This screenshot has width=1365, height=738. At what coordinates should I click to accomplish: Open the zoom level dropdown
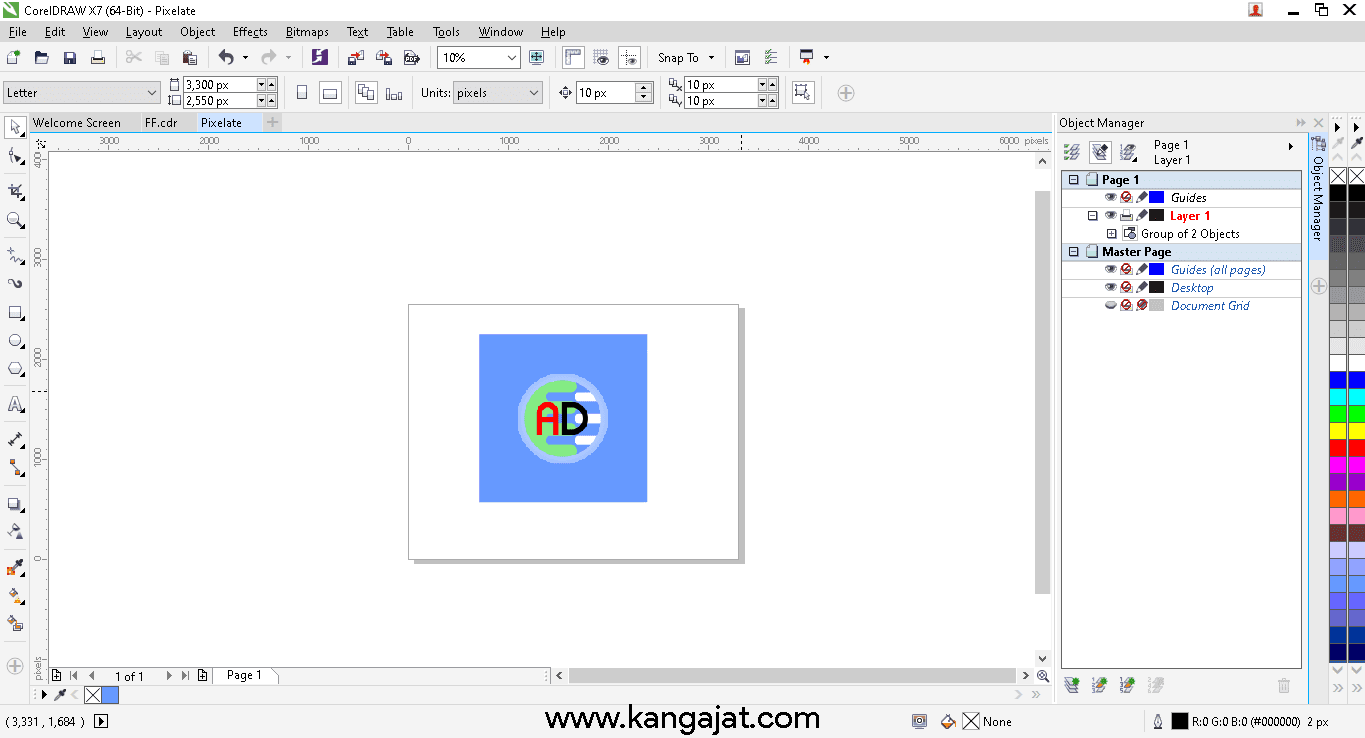coord(512,58)
